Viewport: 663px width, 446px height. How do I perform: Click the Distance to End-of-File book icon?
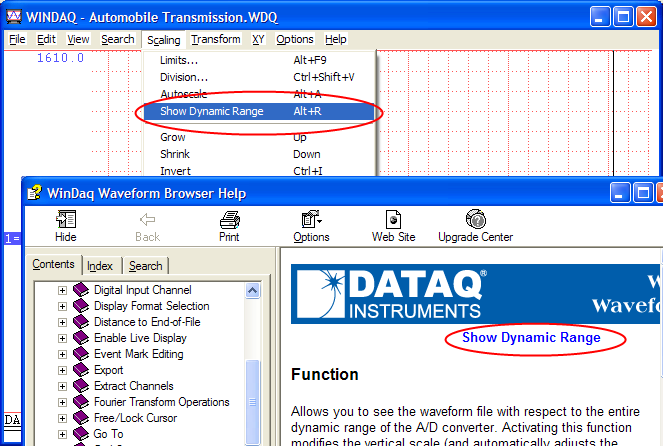click(81, 322)
